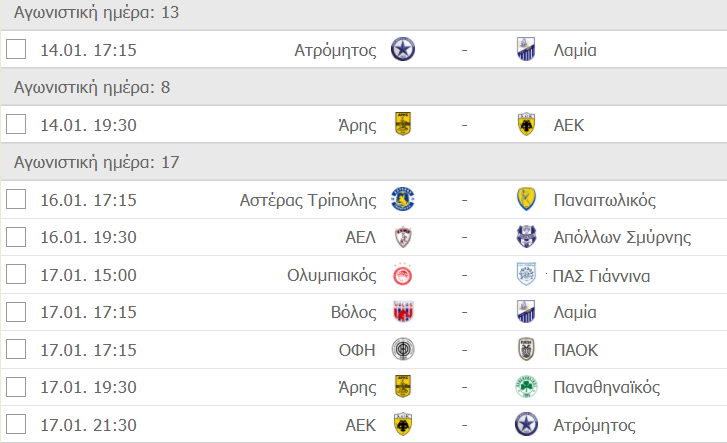Tick the checkbox for Ατρόμητος vs Λαμία
Image resolution: width=727 pixels, height=443 pixels.
[16, 49]
